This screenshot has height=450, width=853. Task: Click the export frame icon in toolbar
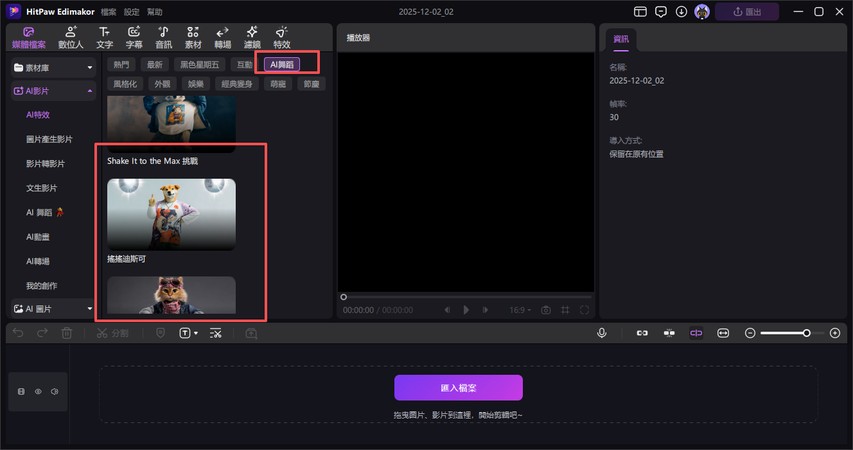[x=251, y=333]
